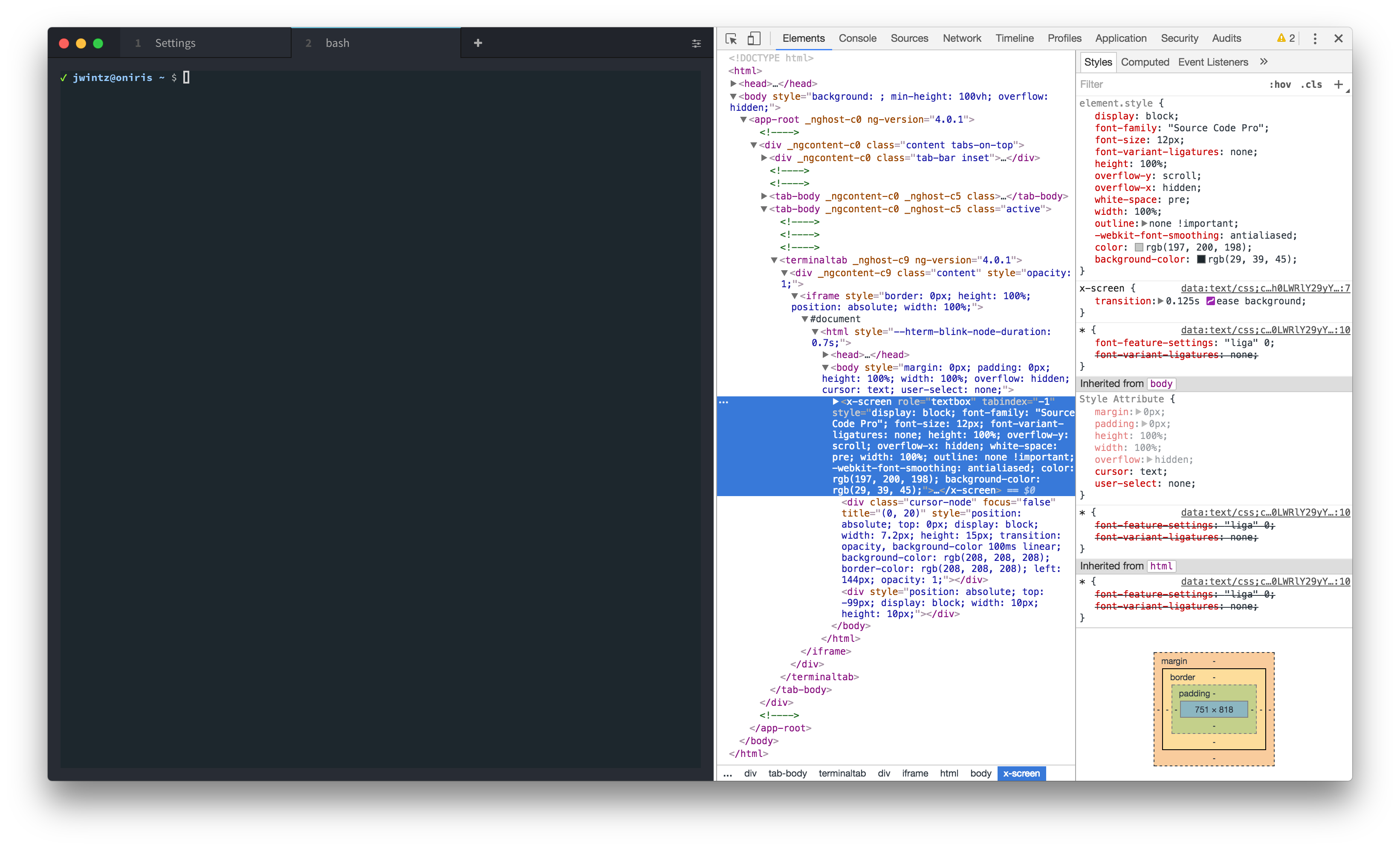The width and height of the screenshot is (1400, 849).
Task: Open the DevTools three-dot overflow menu
Action: click(x=1314, y=39)
